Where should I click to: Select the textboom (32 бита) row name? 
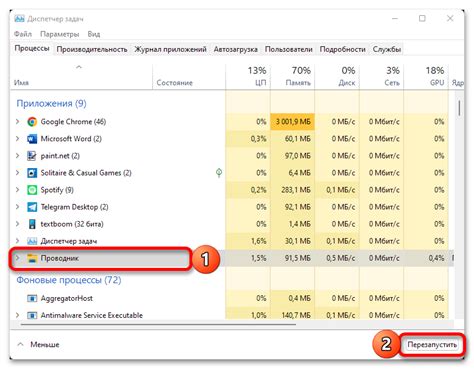point(72,224)
